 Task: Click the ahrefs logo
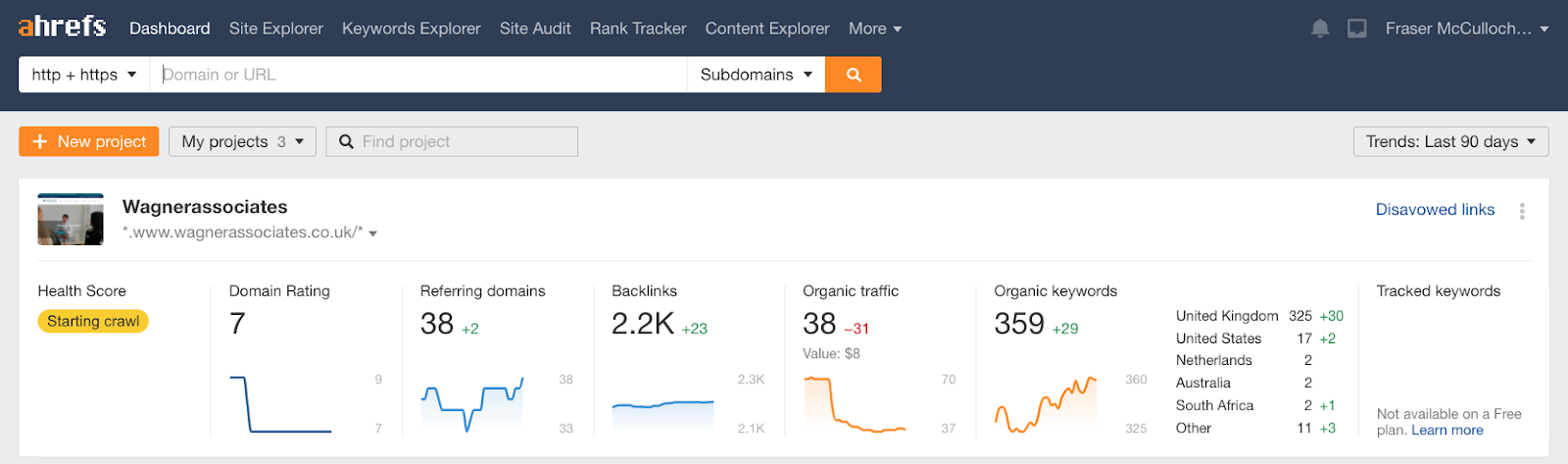(x=62, y=26)
